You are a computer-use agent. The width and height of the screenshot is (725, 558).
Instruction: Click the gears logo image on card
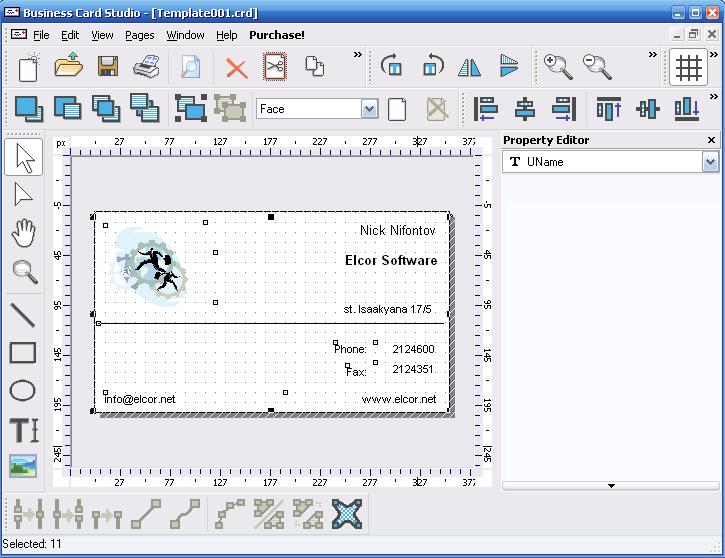(149, 267)
